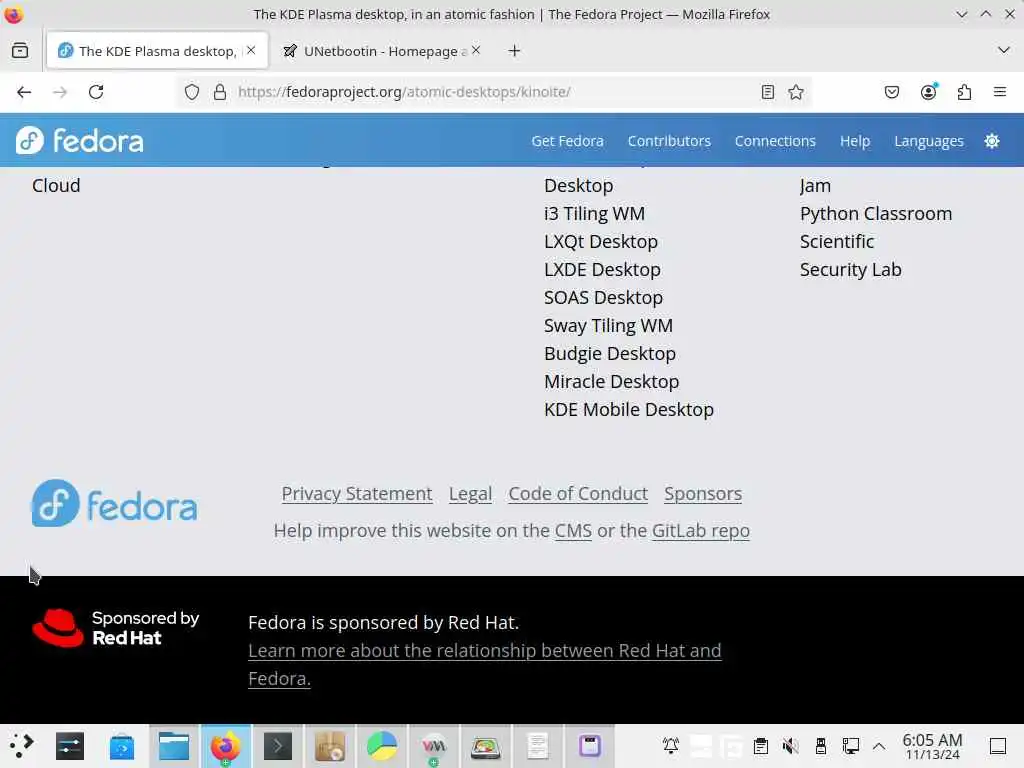Expand hidden system tray icons arrow
Screen dimensions: 1024x768
879,746
